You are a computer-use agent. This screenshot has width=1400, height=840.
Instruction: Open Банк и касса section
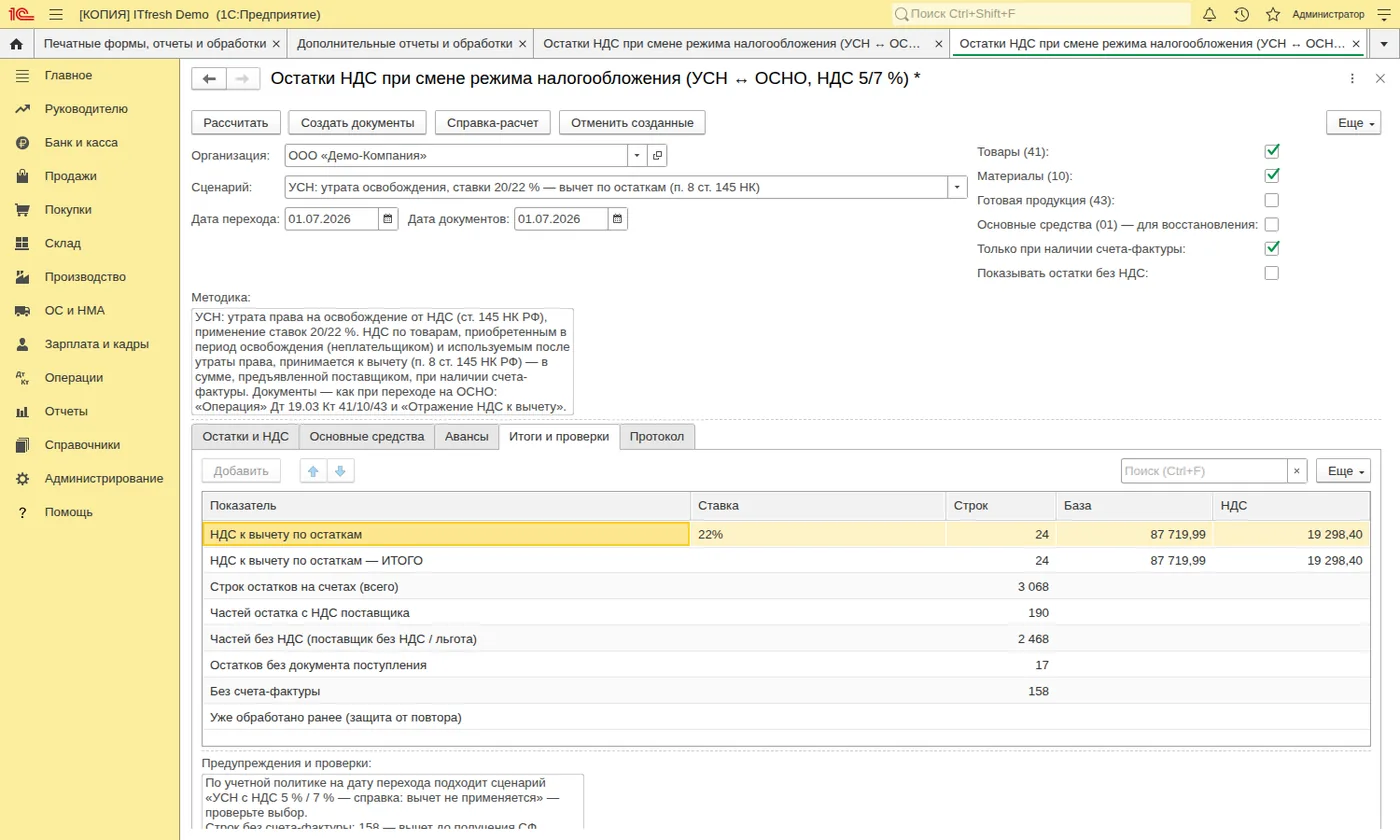point(81,143)
